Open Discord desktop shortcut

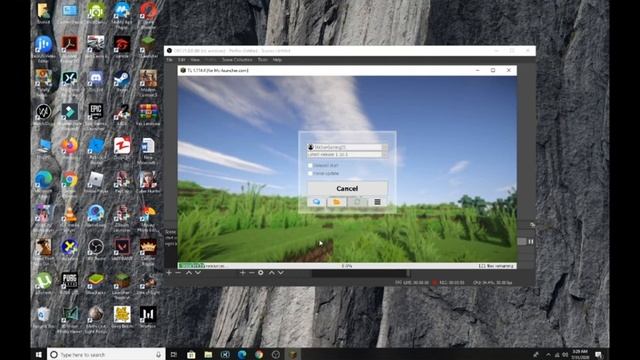pyautogui.click(x=96, y=80)
